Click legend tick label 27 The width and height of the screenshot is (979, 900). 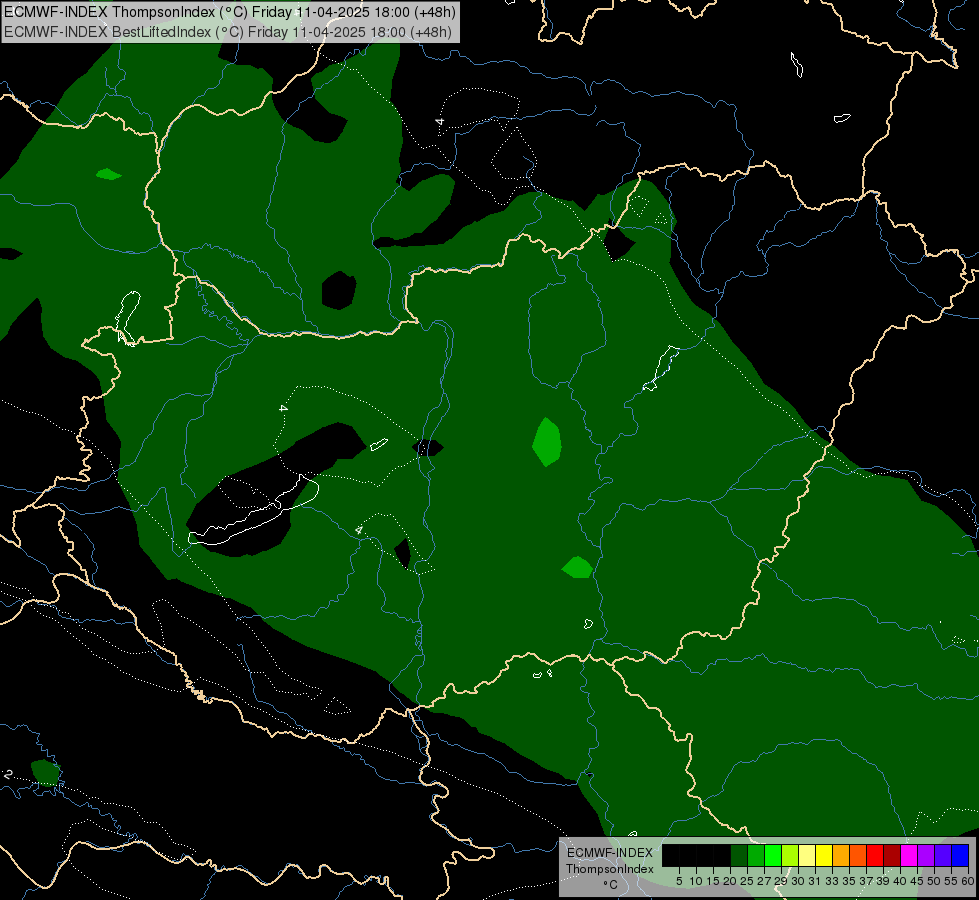[x=764, y=881]
